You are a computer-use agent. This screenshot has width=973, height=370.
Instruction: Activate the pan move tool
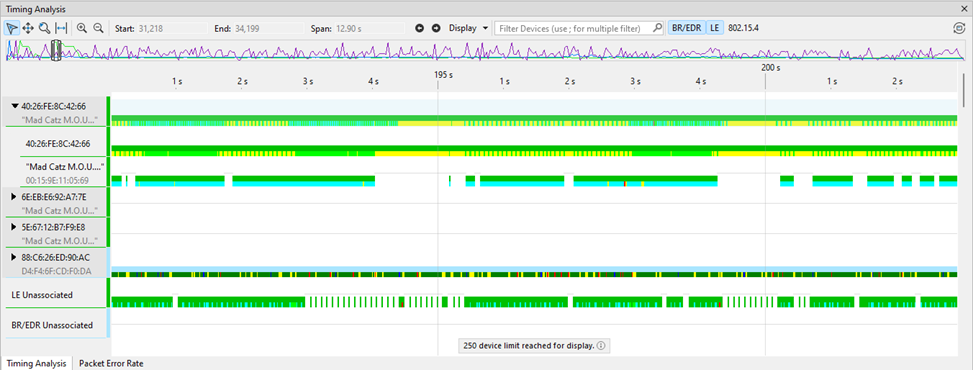click(28, 28)
